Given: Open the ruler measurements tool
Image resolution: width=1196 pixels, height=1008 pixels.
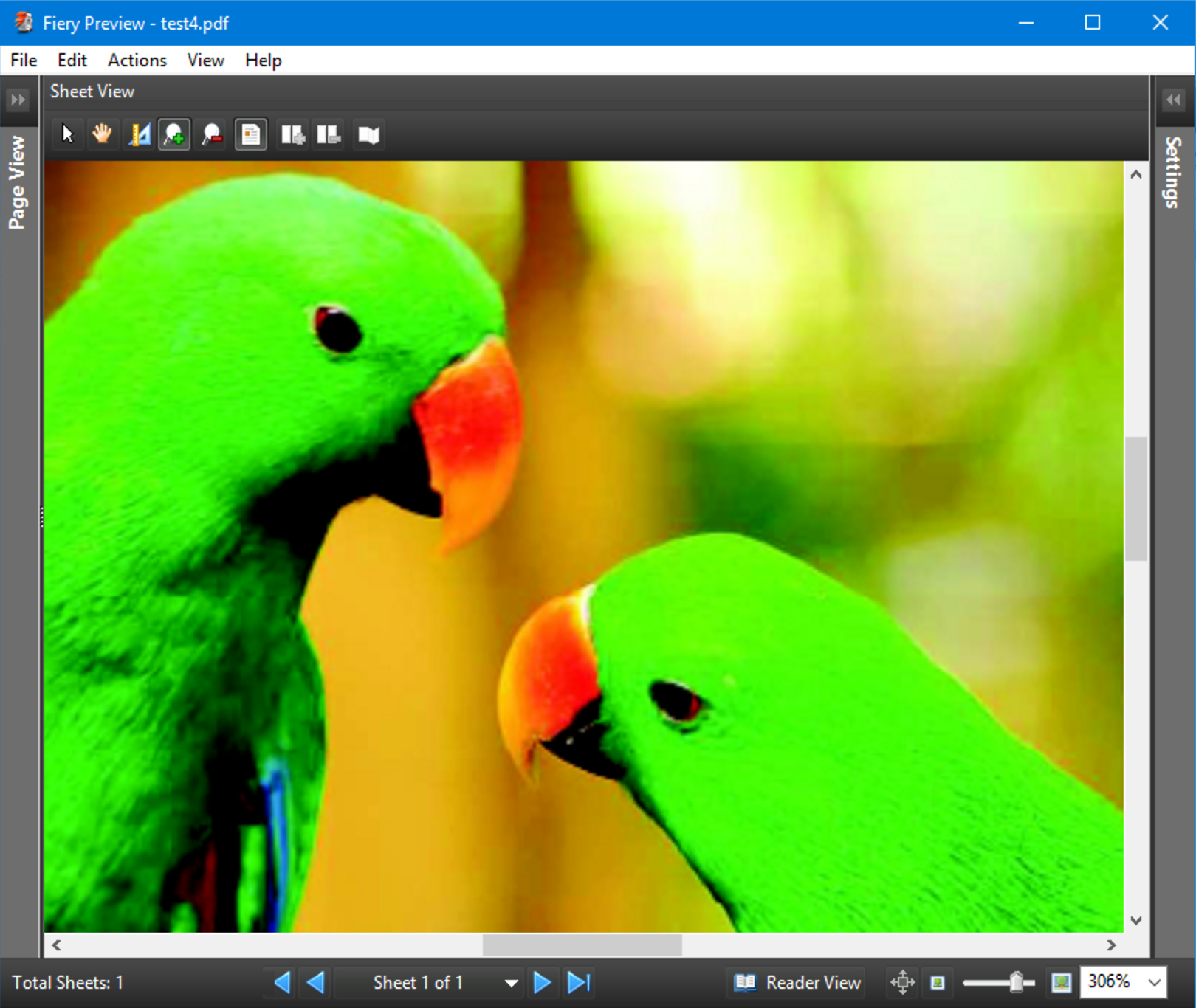Looking at the screenshot, I should [139, 134].
